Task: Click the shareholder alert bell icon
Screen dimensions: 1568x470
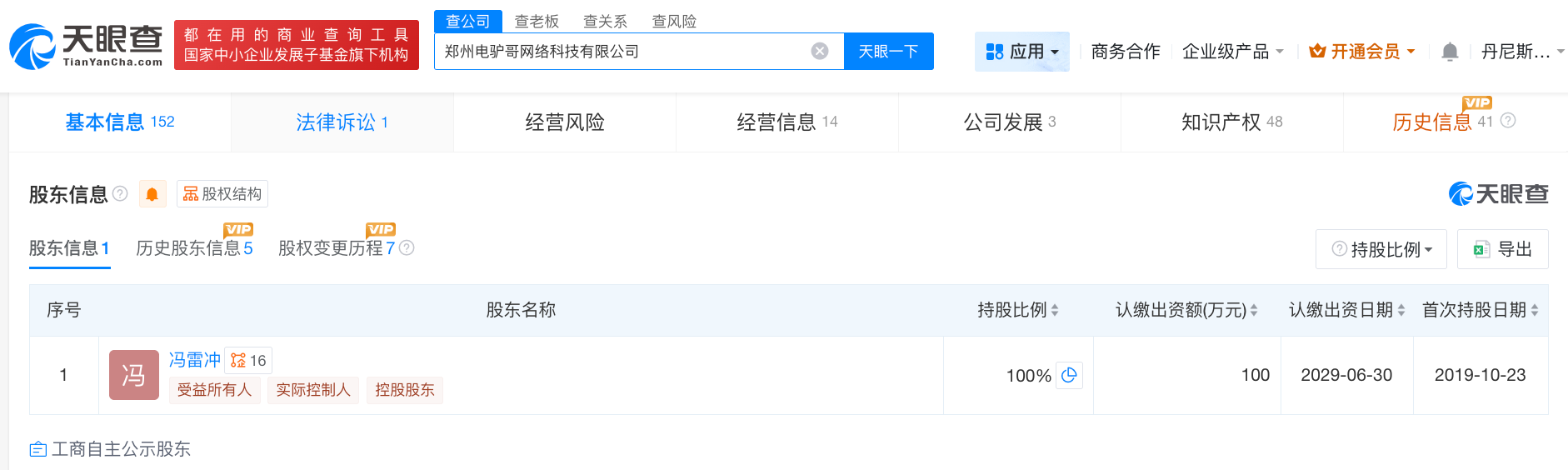Action: click(152, 194)
